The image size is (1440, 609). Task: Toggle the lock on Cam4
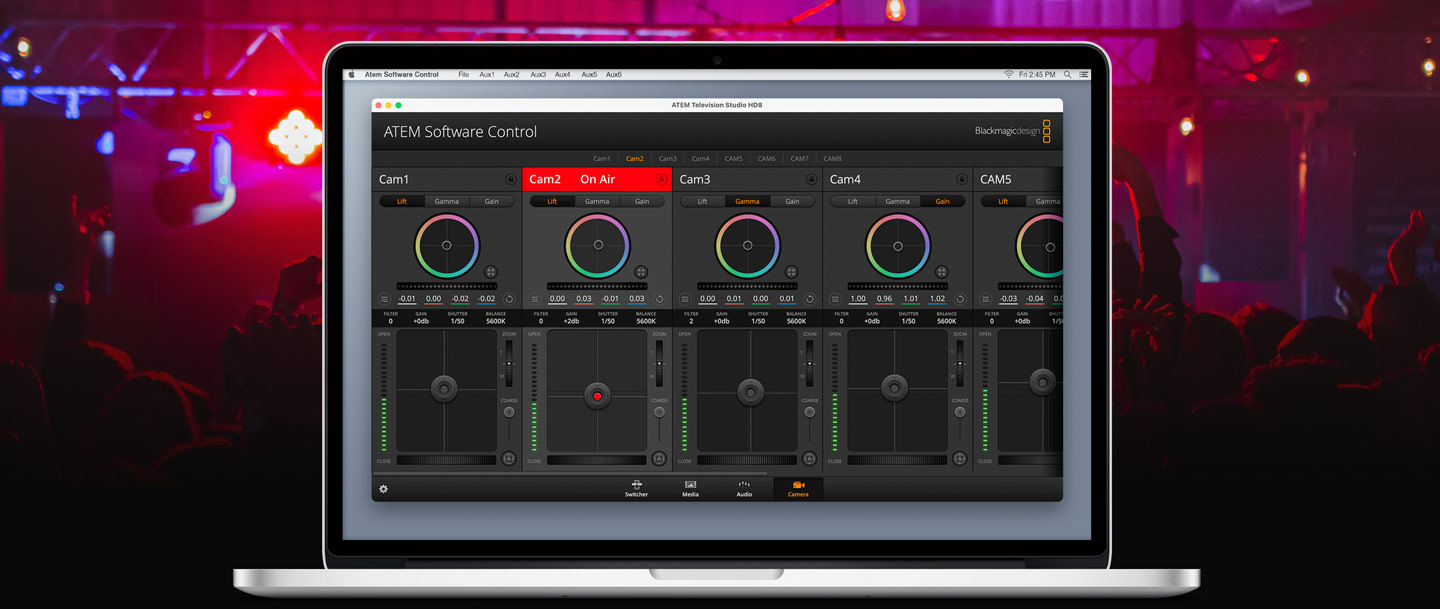click(x=961, y=180)
